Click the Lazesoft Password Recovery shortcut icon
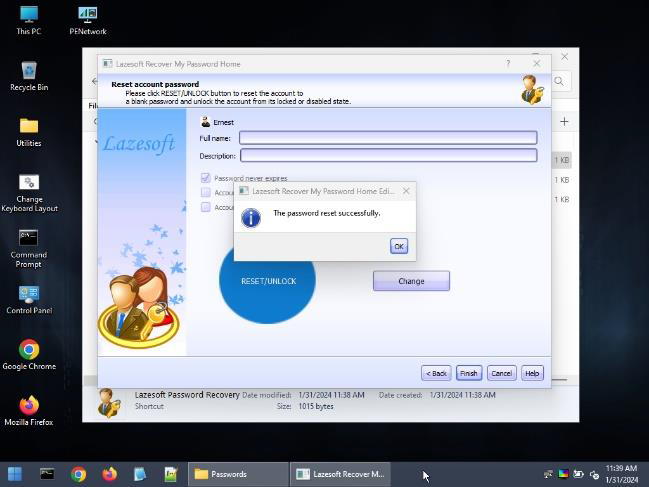 pos(108,403)
